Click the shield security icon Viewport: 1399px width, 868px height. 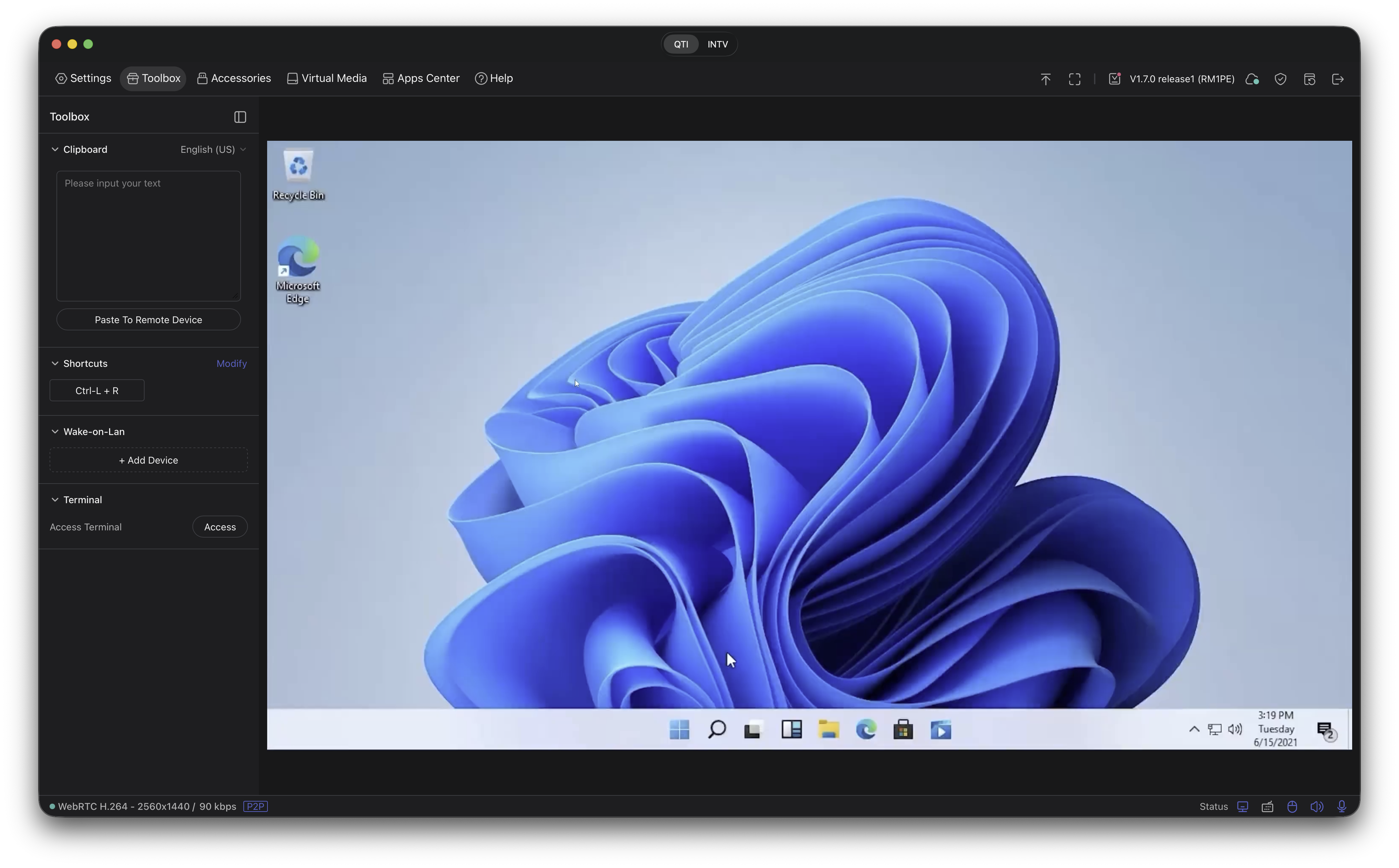pyautogui.click(x=1280, y=79)
